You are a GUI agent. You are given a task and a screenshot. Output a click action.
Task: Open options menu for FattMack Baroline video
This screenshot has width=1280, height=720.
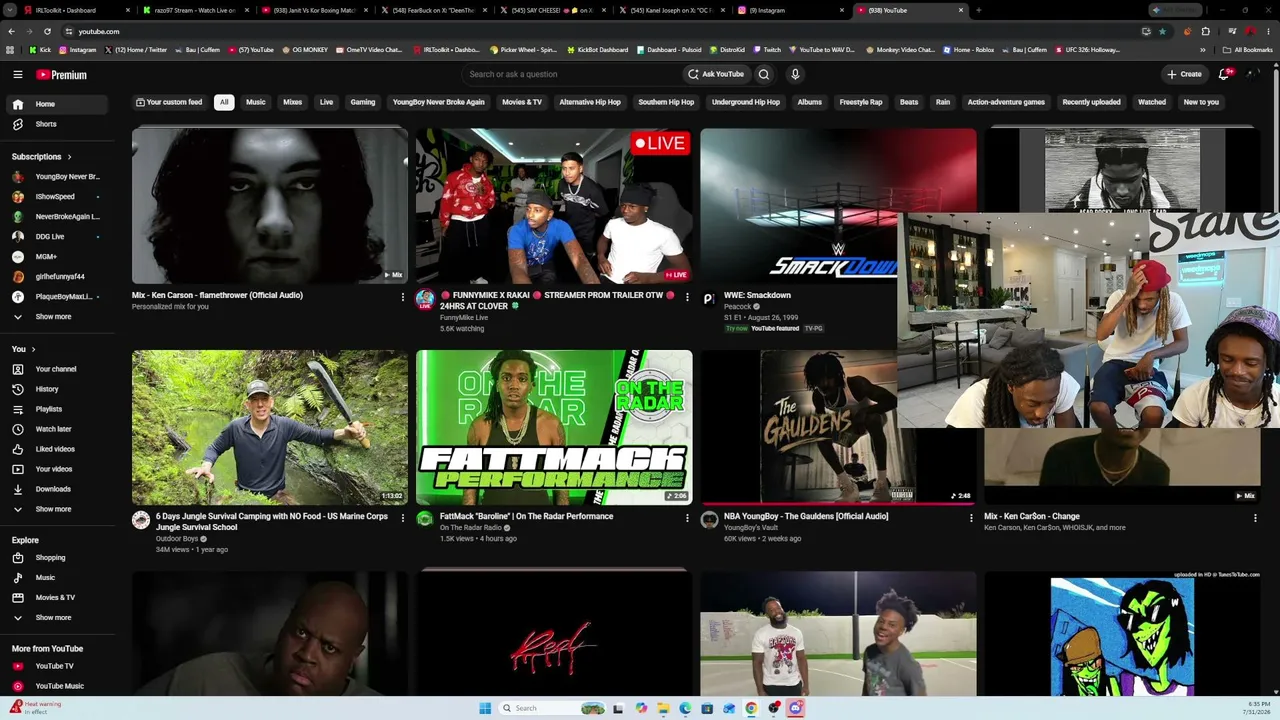pos(687,518)
